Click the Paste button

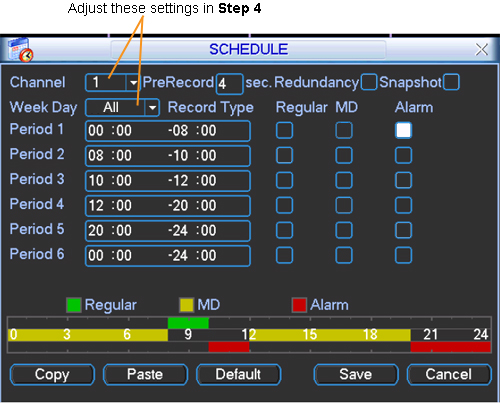point(145,374)
